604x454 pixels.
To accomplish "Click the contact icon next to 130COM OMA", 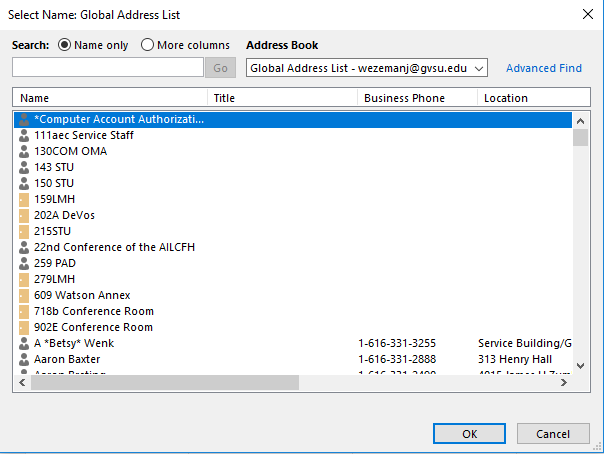I will 24,151.
